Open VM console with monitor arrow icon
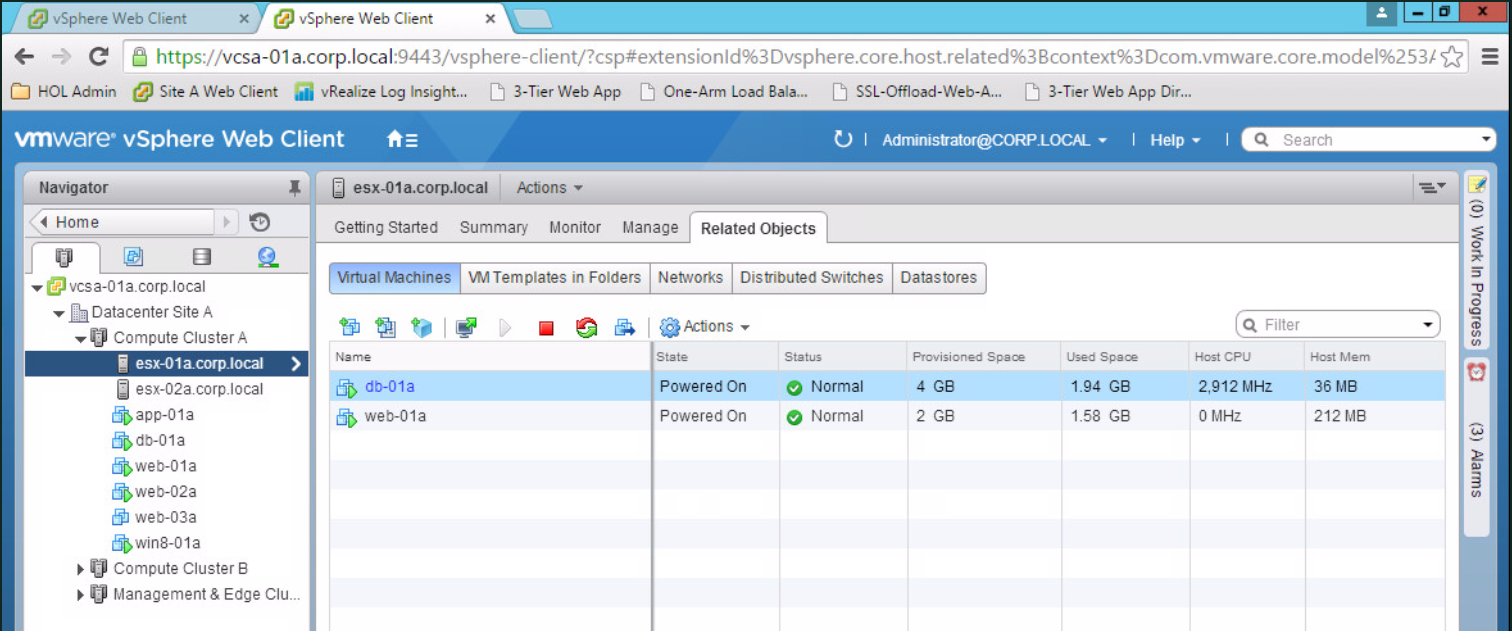 click(466, 327)
